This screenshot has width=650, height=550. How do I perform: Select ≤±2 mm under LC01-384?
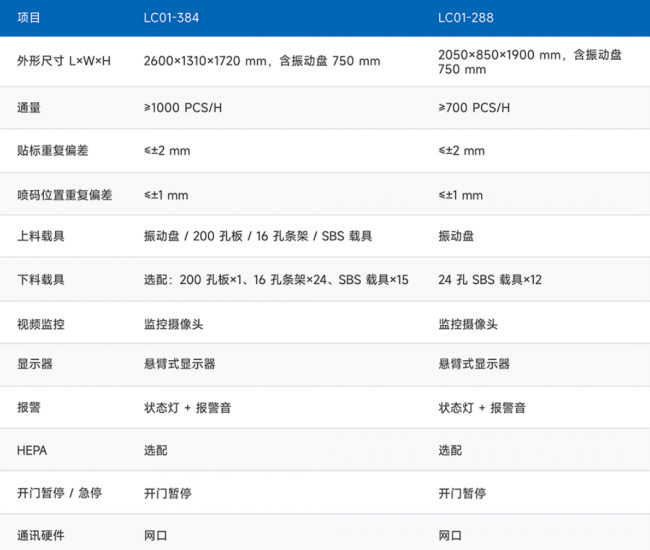pyautogui.click(x=167, y=151)
